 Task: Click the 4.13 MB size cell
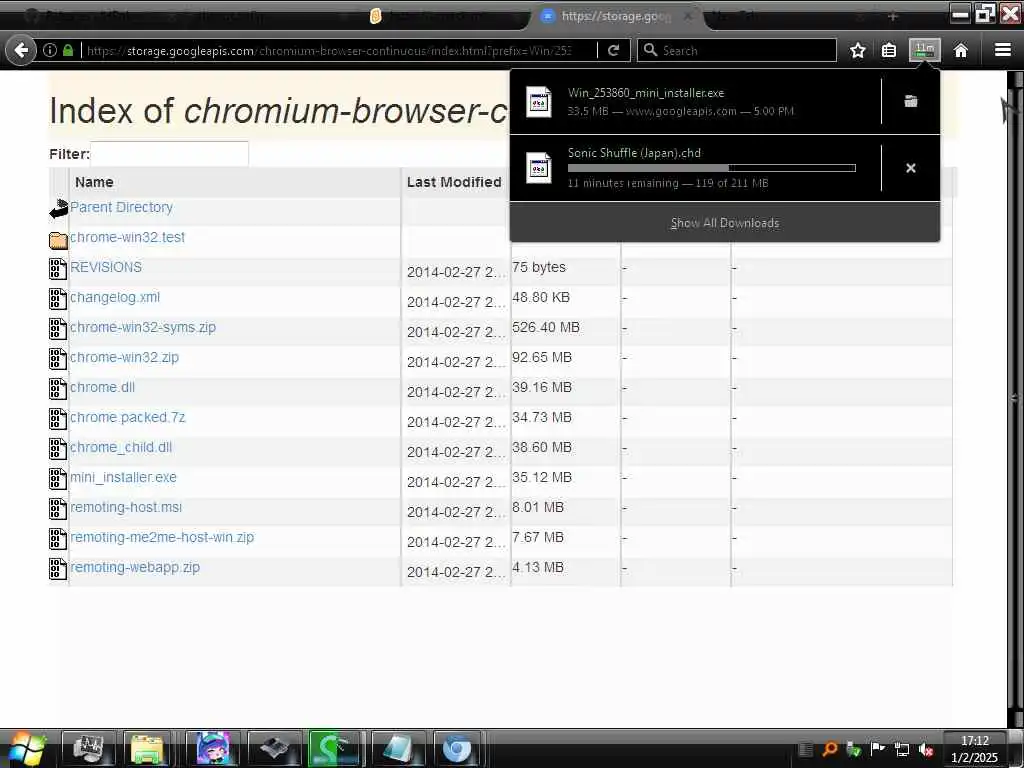tap(538, 568)
